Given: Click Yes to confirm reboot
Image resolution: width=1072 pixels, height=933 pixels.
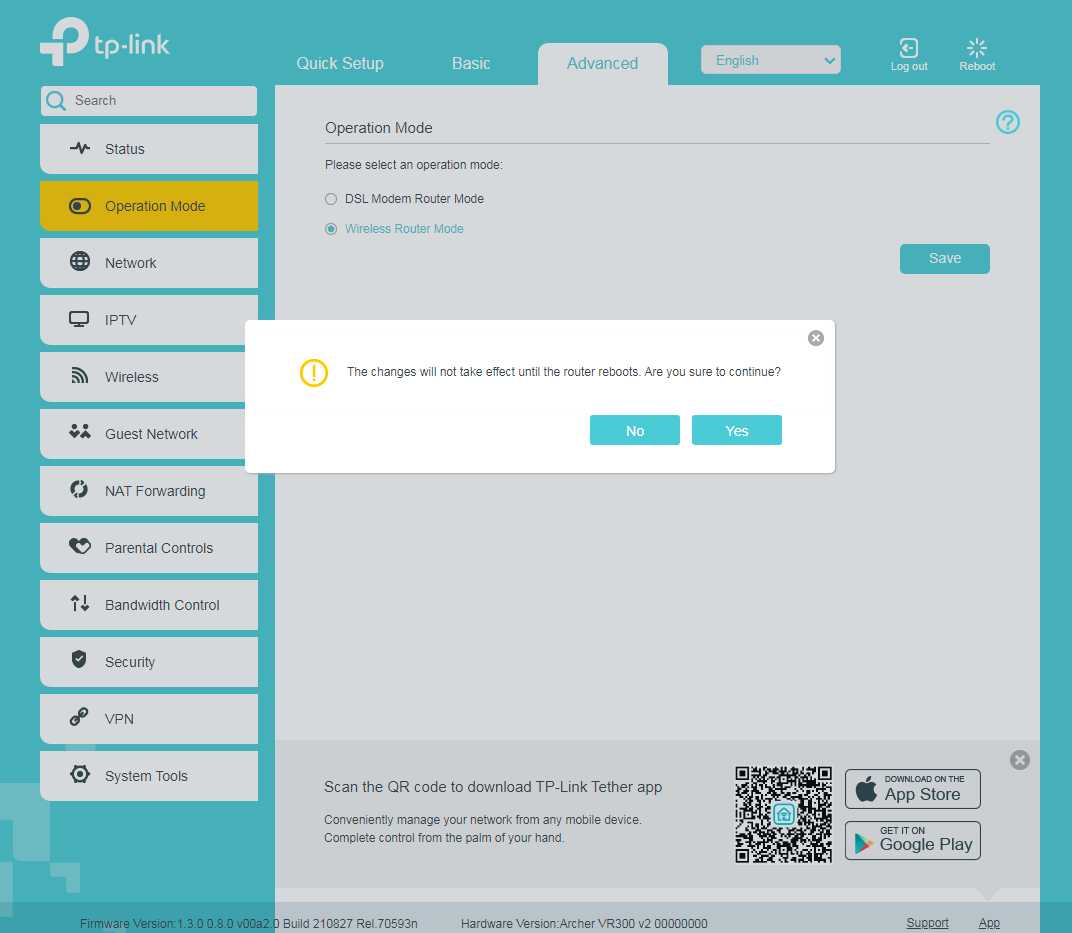Looking at the screenshot, I should click(736, 431).
